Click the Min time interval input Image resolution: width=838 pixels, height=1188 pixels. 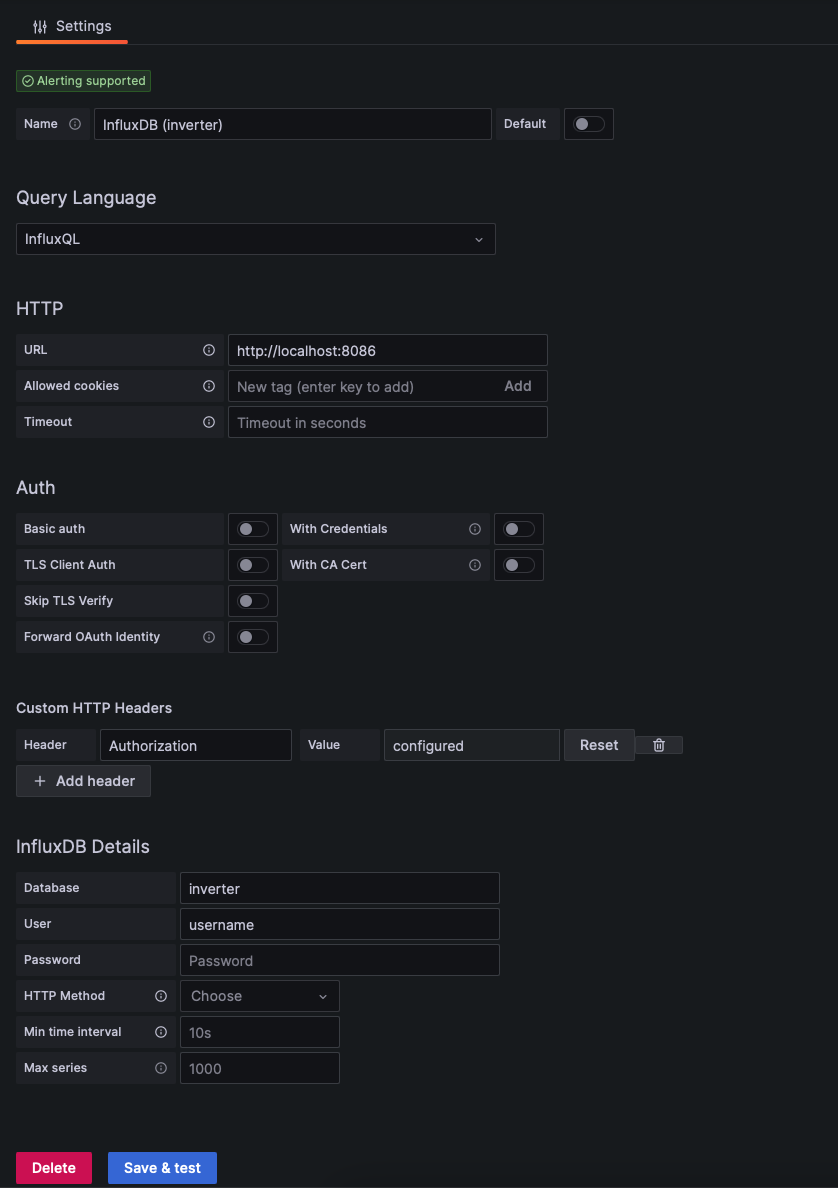(260, 1032)
